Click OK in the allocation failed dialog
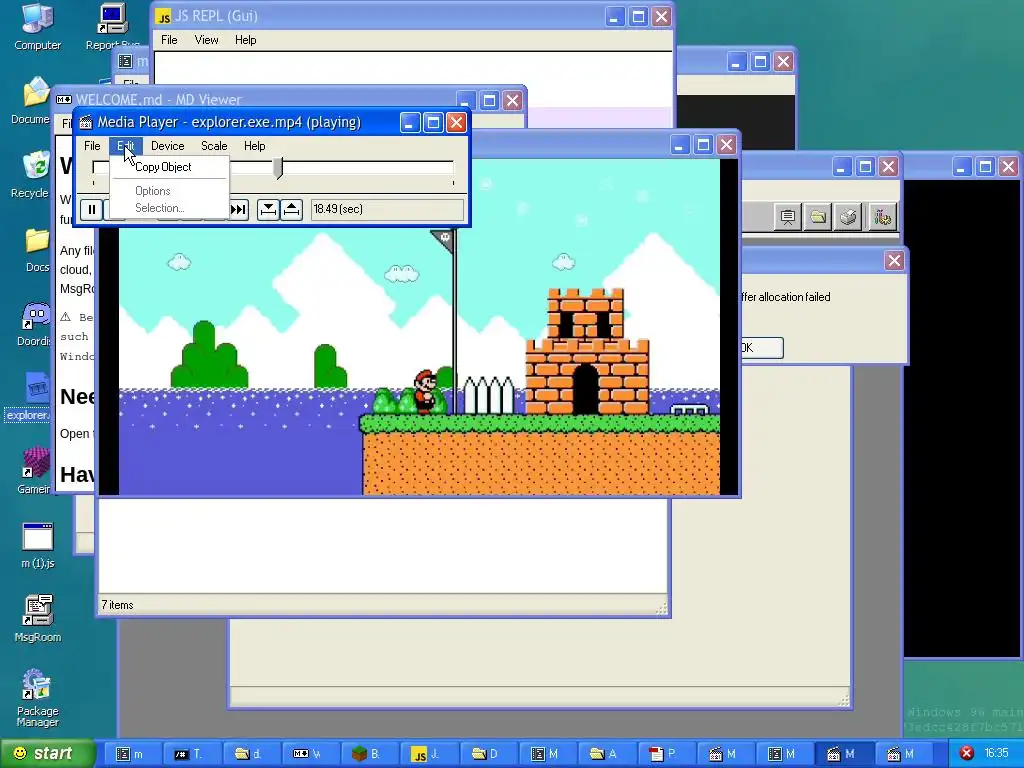The image size is (1024, 768). click(x=761, y=348)
